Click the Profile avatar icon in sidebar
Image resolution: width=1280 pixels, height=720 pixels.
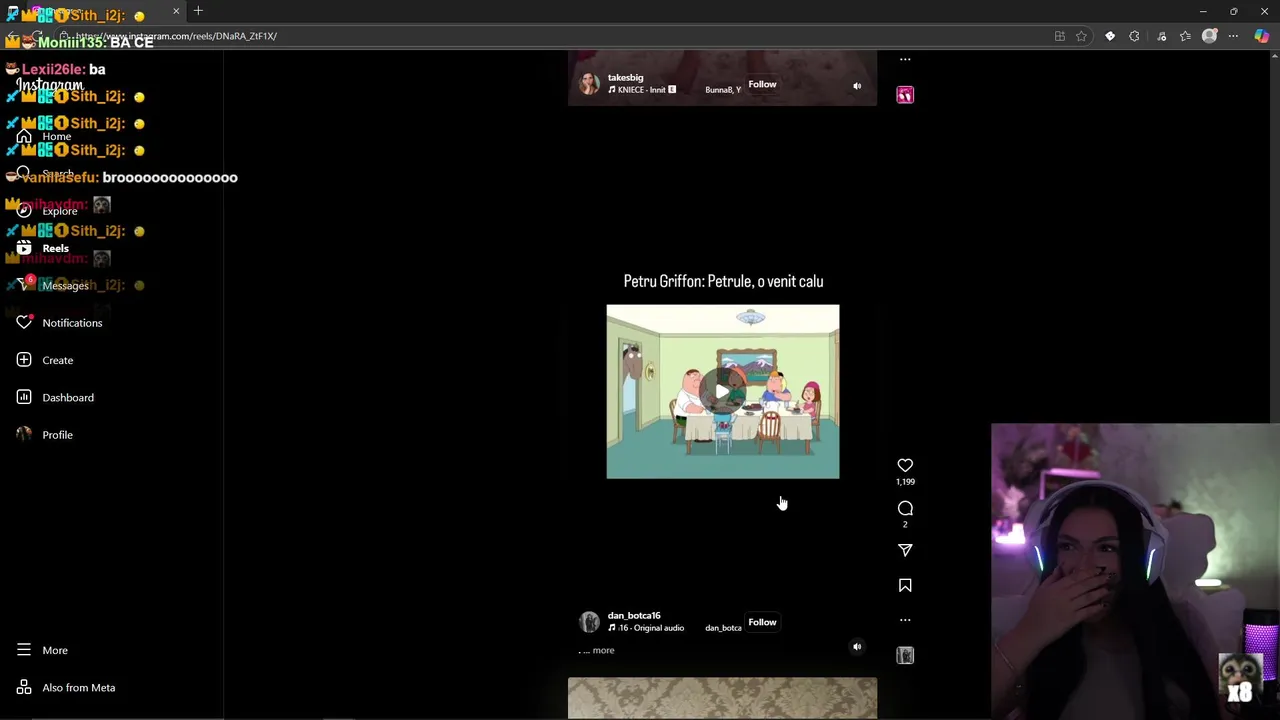[24, 434]
